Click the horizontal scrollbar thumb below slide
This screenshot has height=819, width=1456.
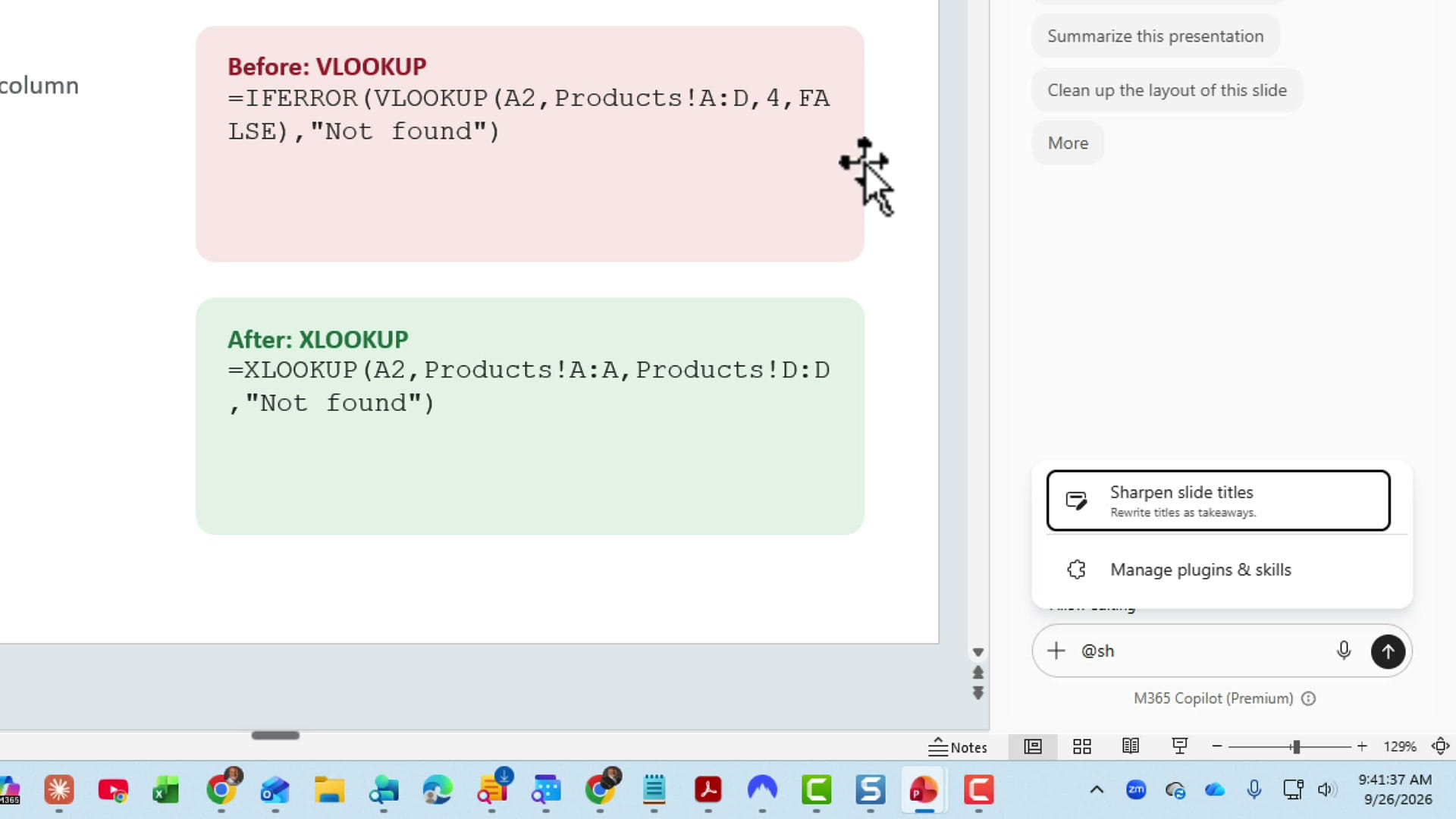pos(275,735)
